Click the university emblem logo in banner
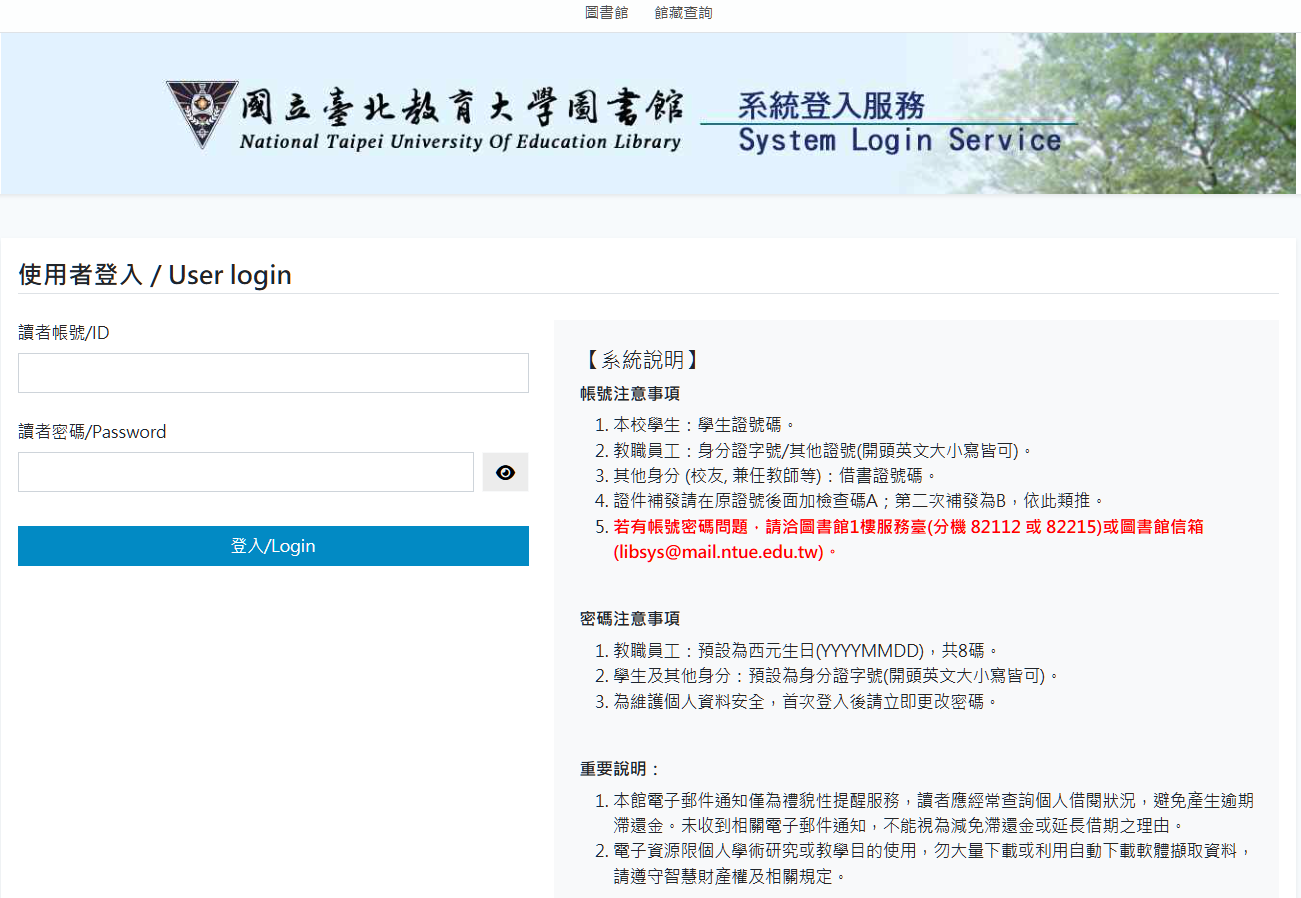Viewport: 1301px width, 898px height. [202, 114]
